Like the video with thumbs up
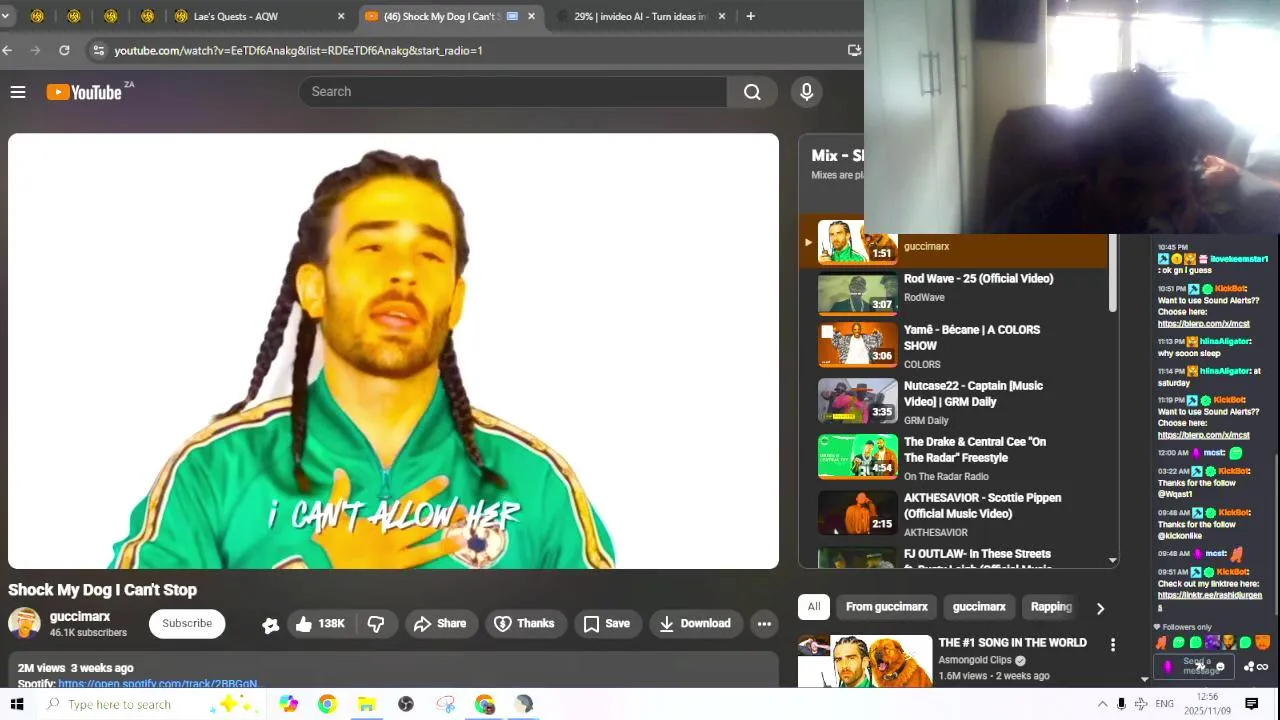1280x720 pixels. [x=319, y=624]
